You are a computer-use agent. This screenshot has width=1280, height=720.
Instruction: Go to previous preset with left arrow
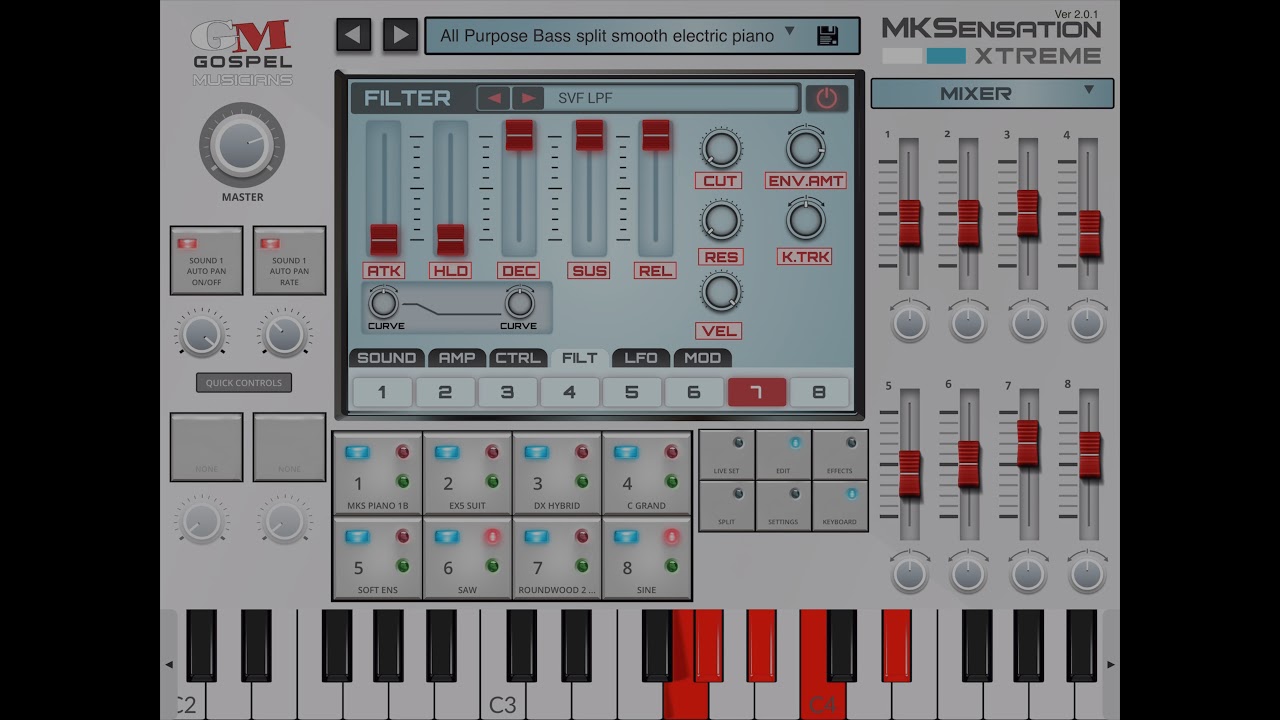pyautogui.click(x=352, y=35)
